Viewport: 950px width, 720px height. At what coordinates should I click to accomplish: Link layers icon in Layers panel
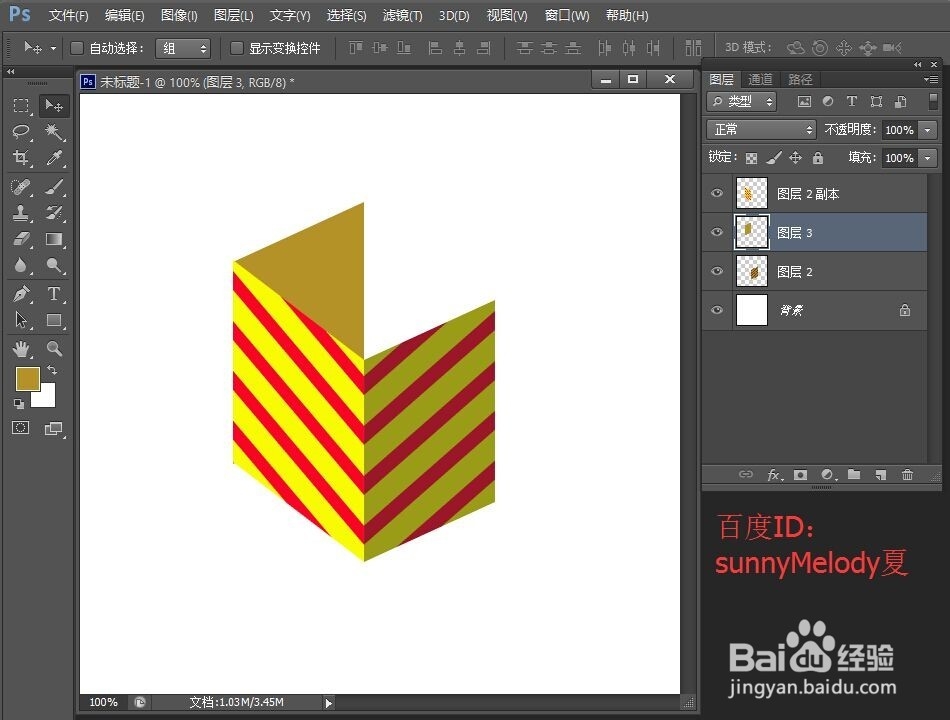point(746,475)
